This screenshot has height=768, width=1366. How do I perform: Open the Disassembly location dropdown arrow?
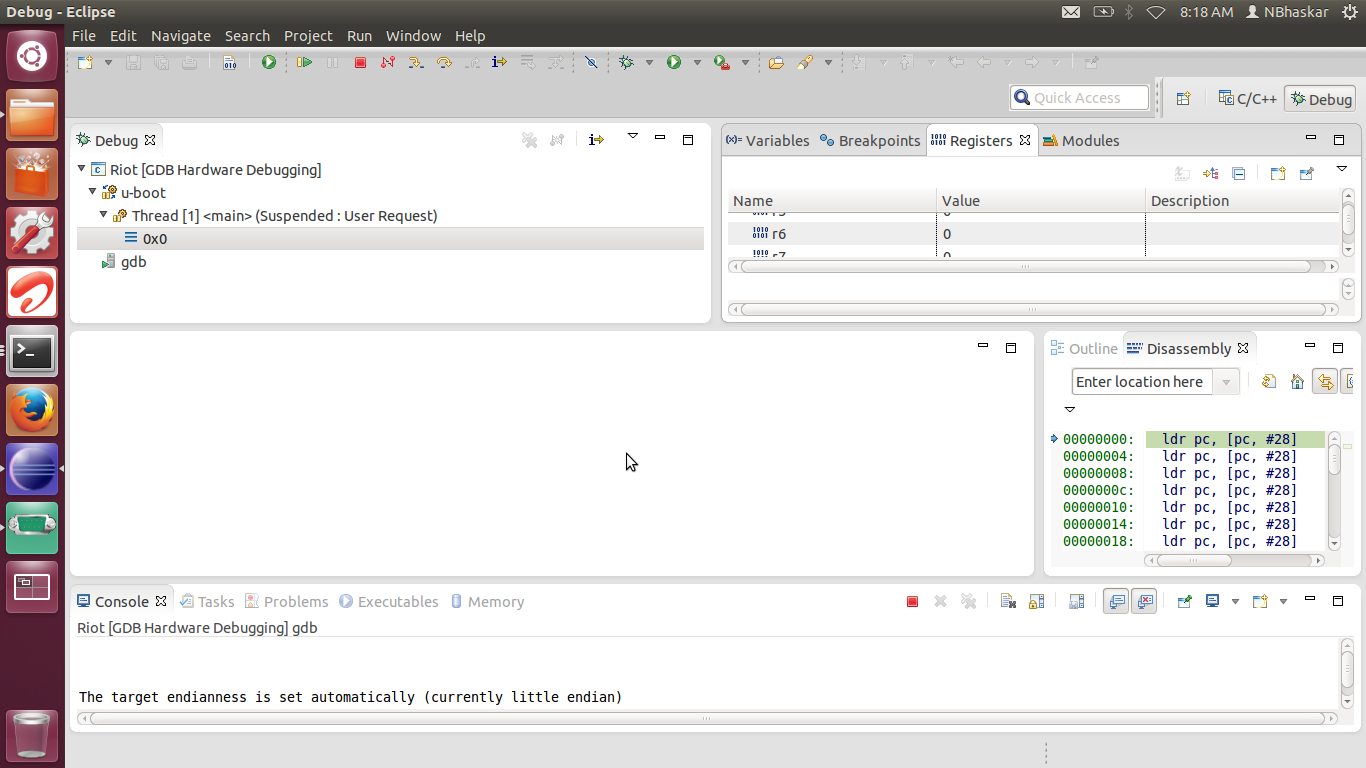[x=1226, y=382]
